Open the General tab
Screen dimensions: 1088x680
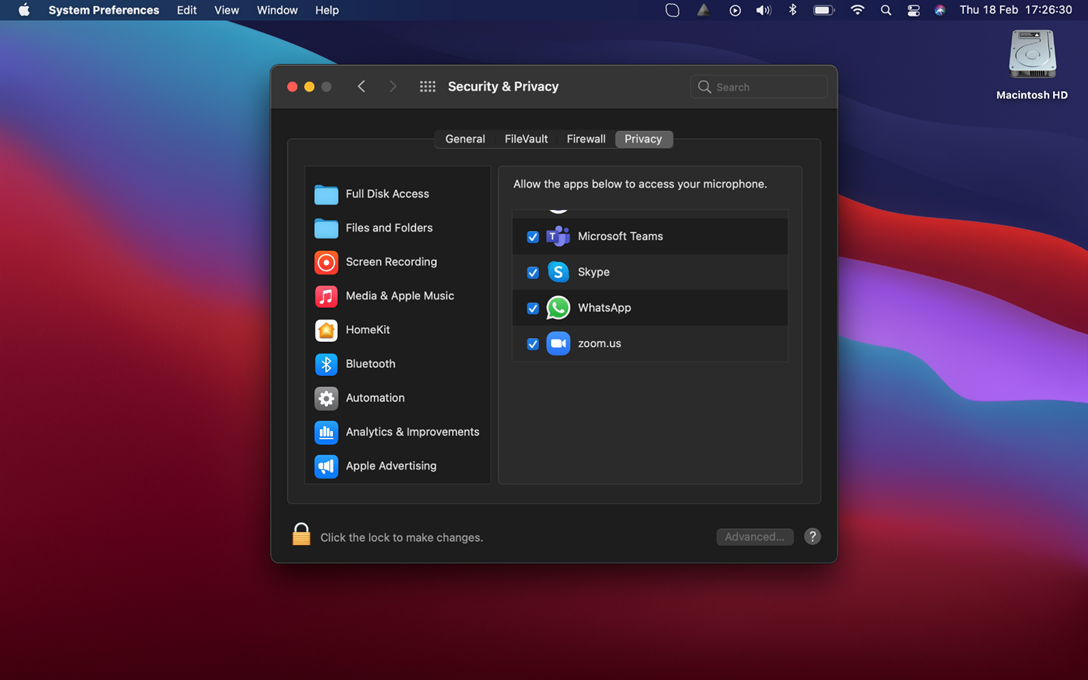465,139
